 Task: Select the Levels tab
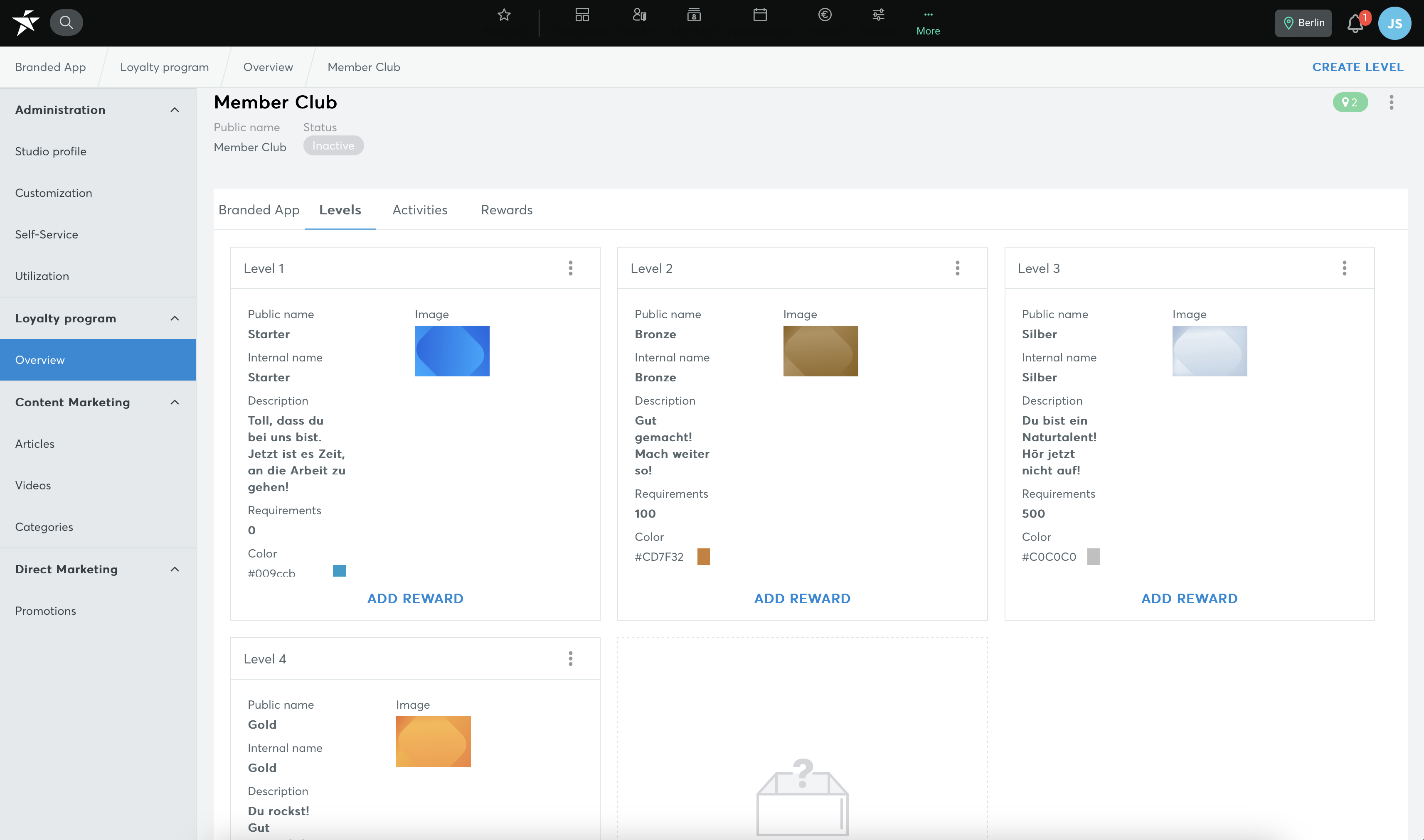point(340,210)
